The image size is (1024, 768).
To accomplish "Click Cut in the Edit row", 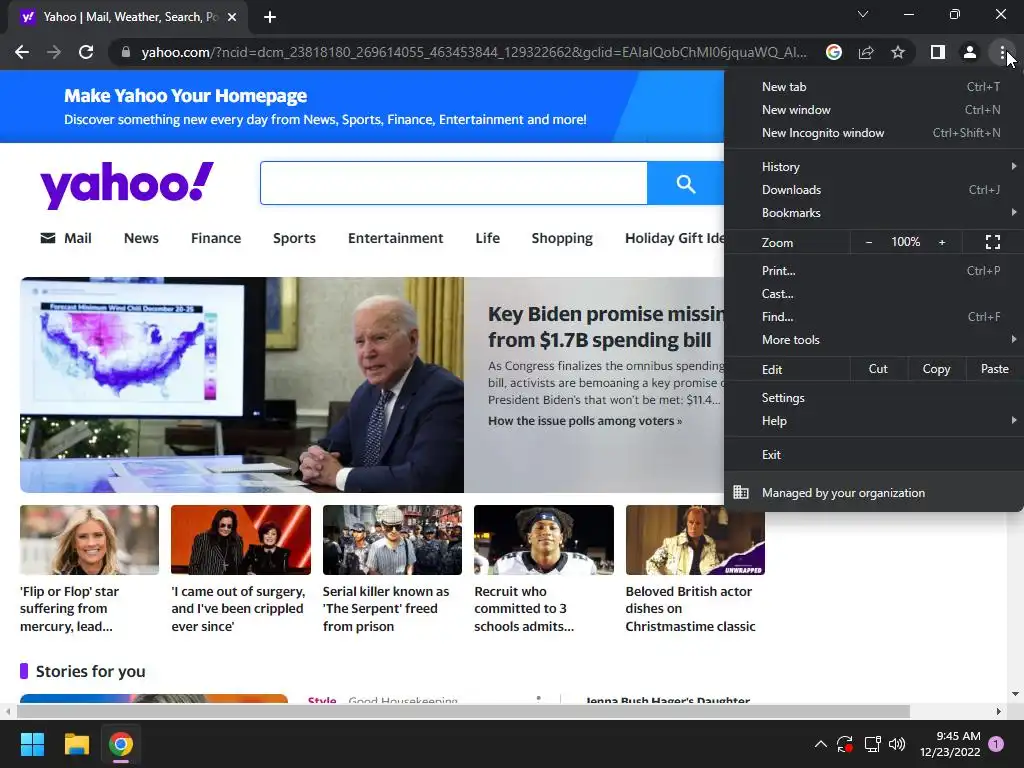I will point(878,369).
